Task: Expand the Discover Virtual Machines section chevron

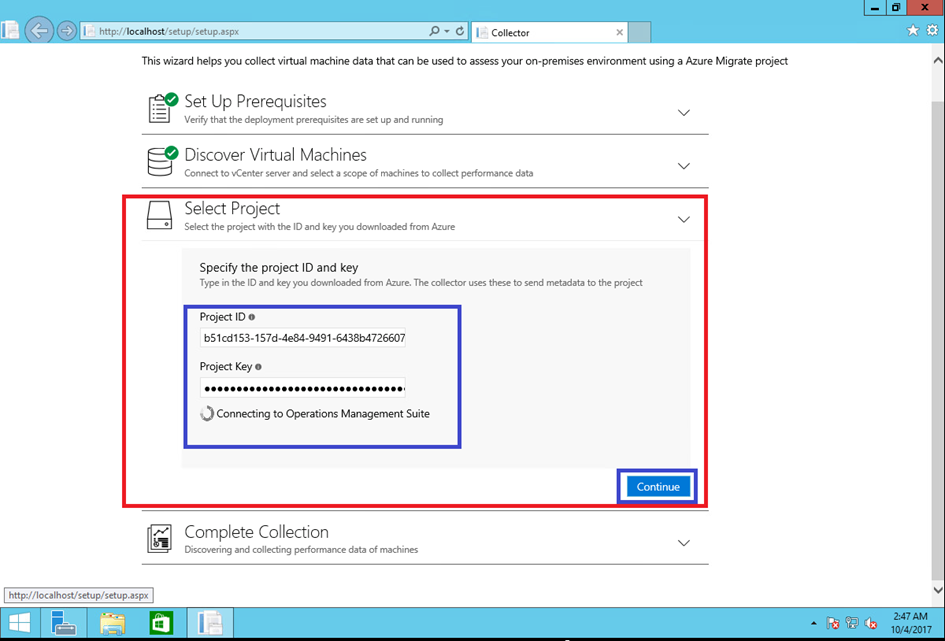Action: click(x=683, y=166)
